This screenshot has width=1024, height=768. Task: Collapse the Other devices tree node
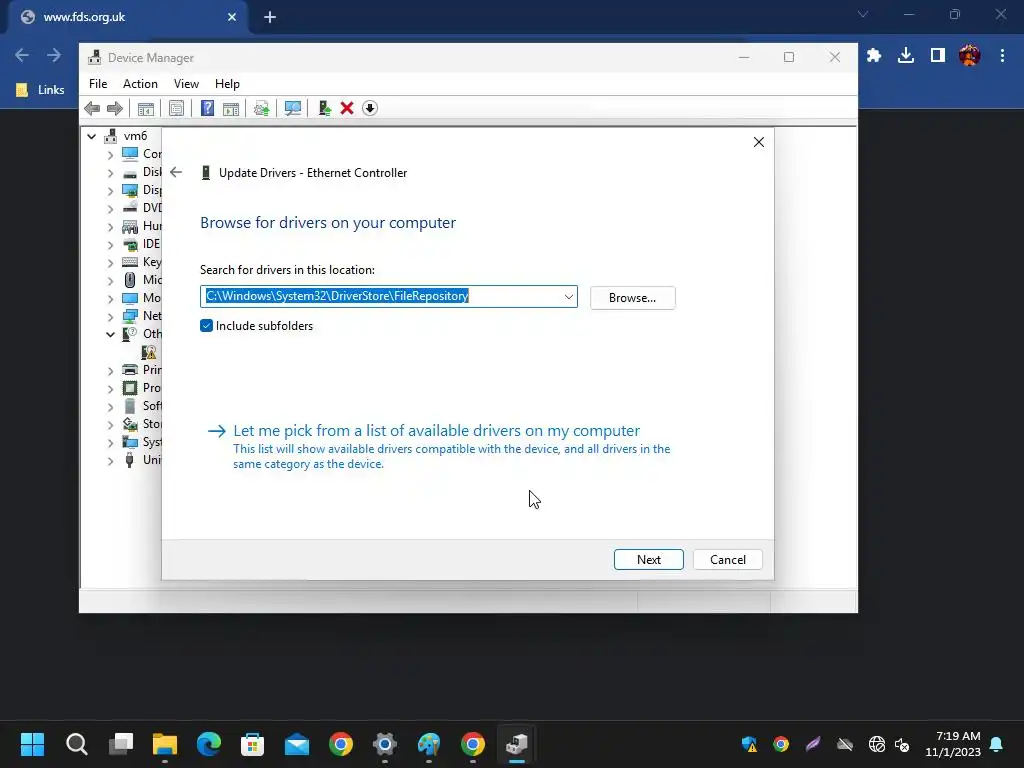coord(110,334)
